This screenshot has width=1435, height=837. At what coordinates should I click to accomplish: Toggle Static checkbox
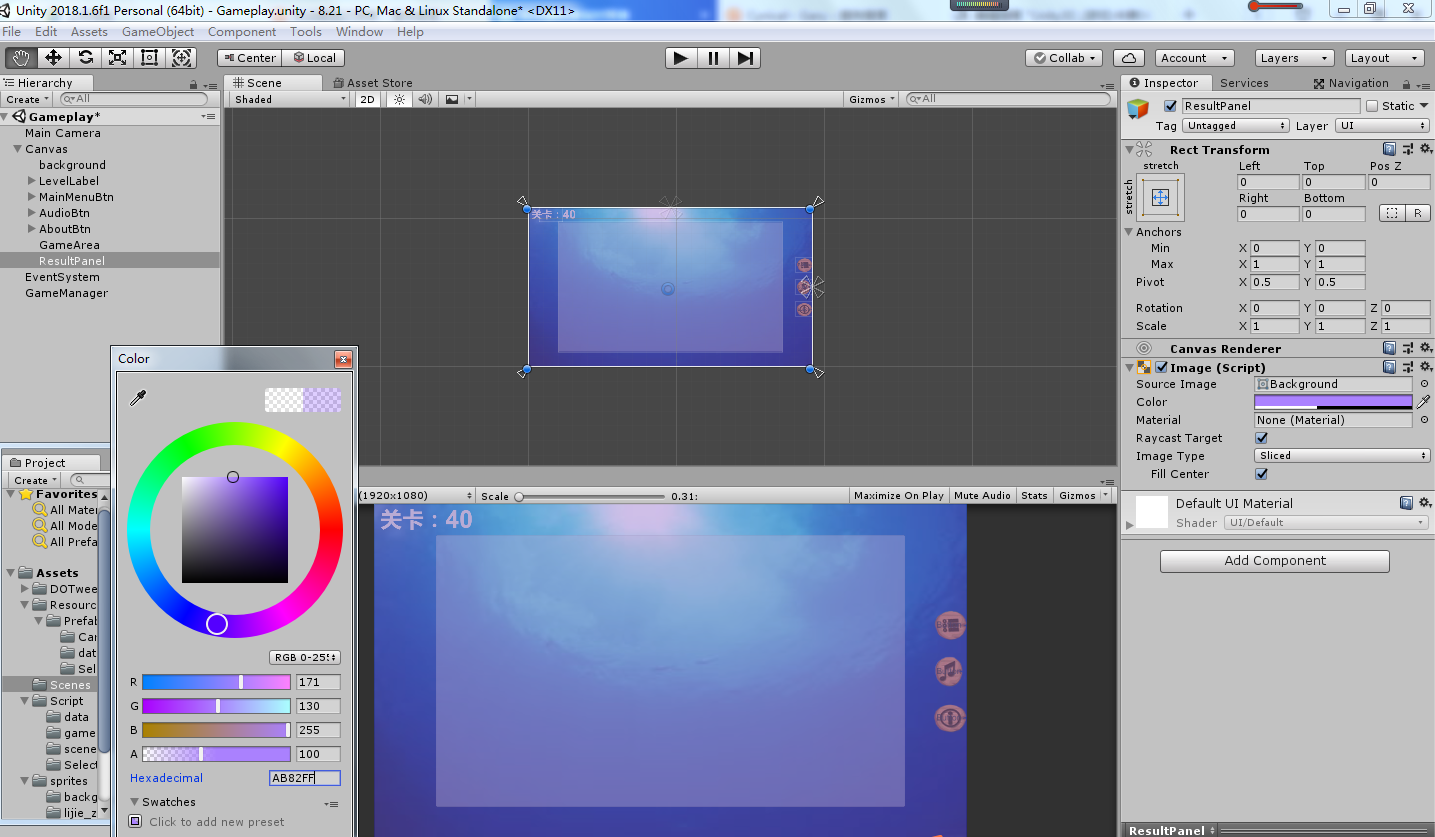pyautogui.click(x=1372, y=106)
